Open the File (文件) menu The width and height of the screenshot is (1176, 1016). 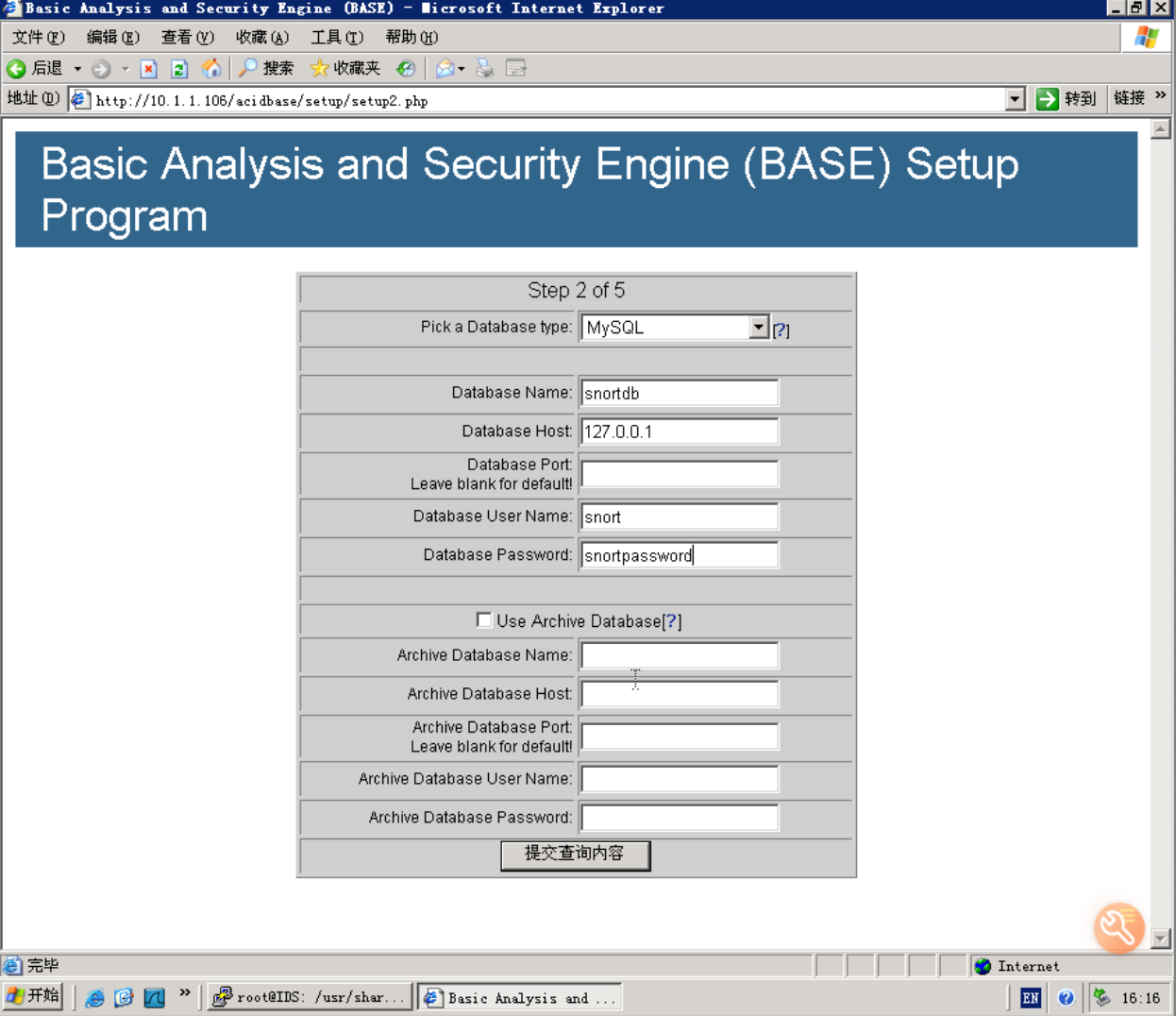[x=38, y=37]
